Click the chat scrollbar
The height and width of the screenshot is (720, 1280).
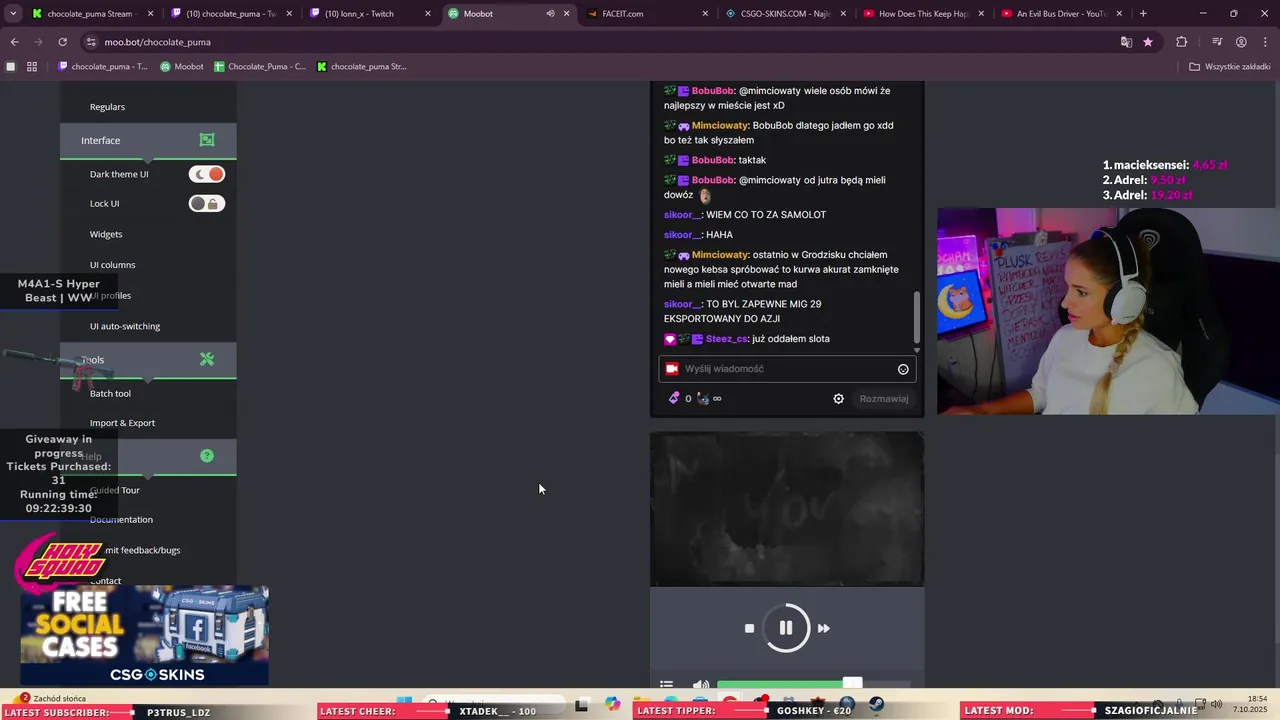pos(917,318)
